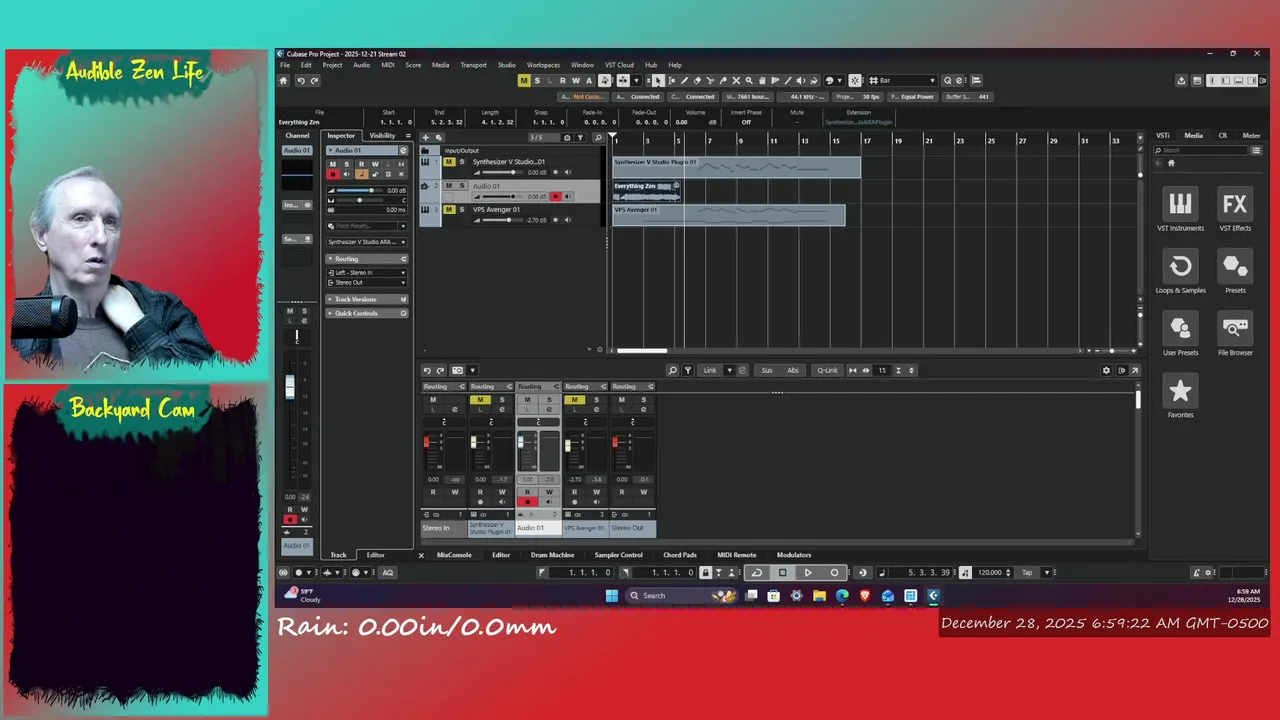The height and width of the screenshot is (720, 1280).
Task: Toggle global Mute state M in toolbar
Action: (524, 80)
